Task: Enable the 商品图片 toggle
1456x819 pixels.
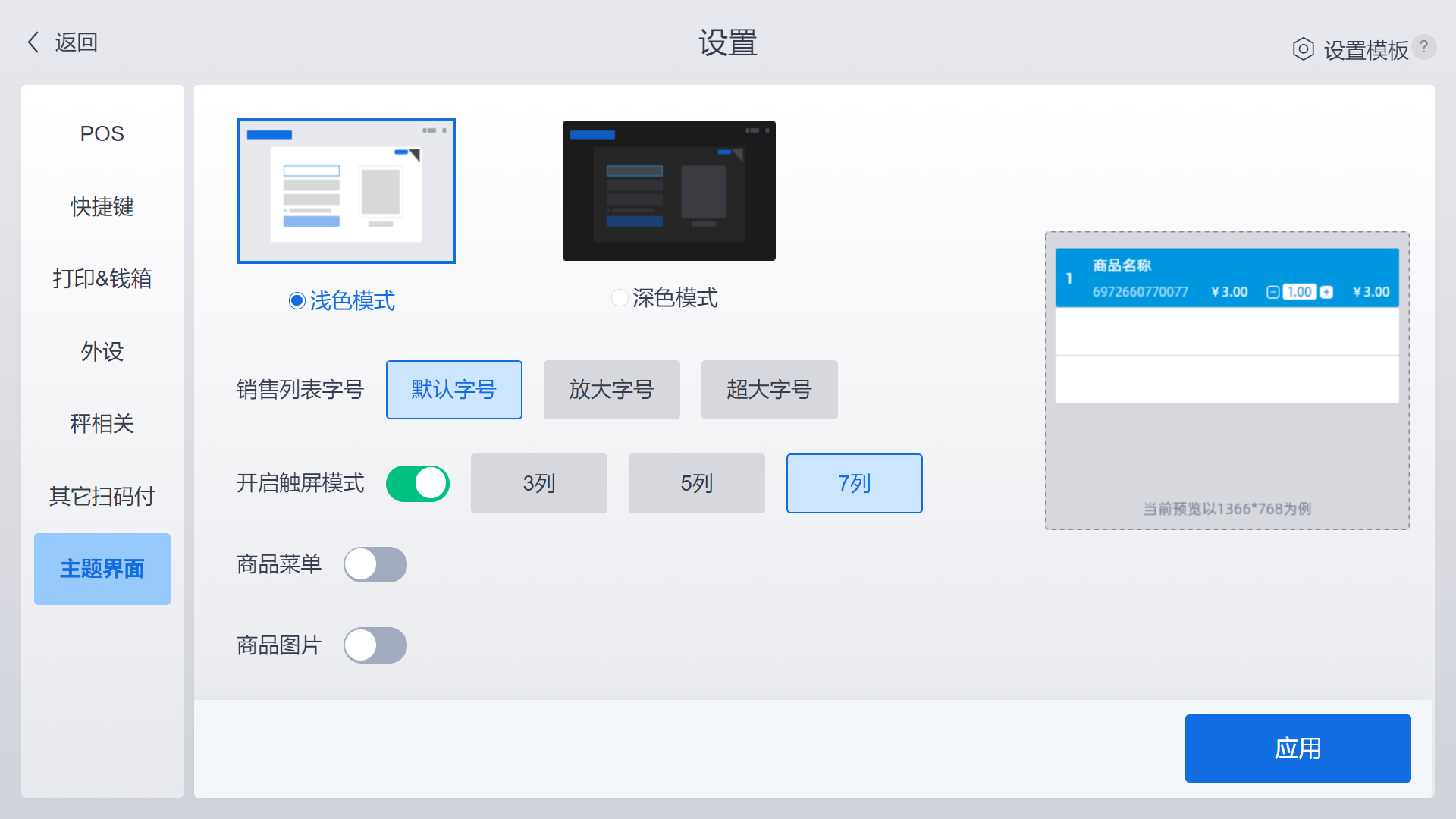Action: click(x=375, y=645)
